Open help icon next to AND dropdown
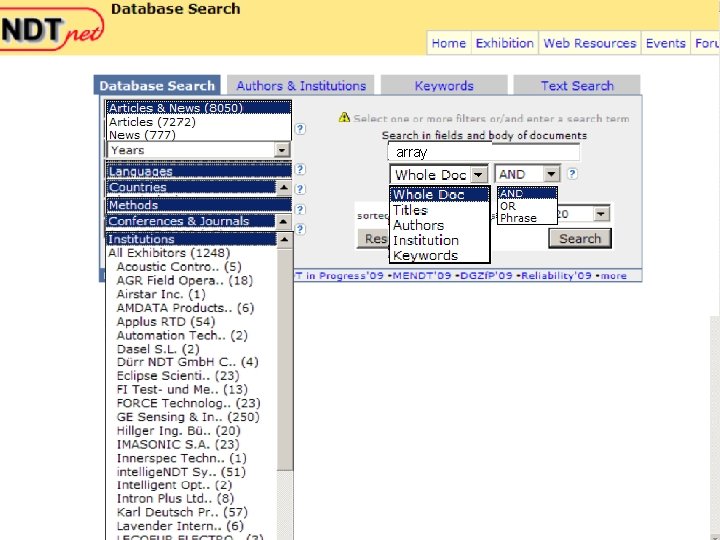Viewport: 720px width, 540px height. 572,174
